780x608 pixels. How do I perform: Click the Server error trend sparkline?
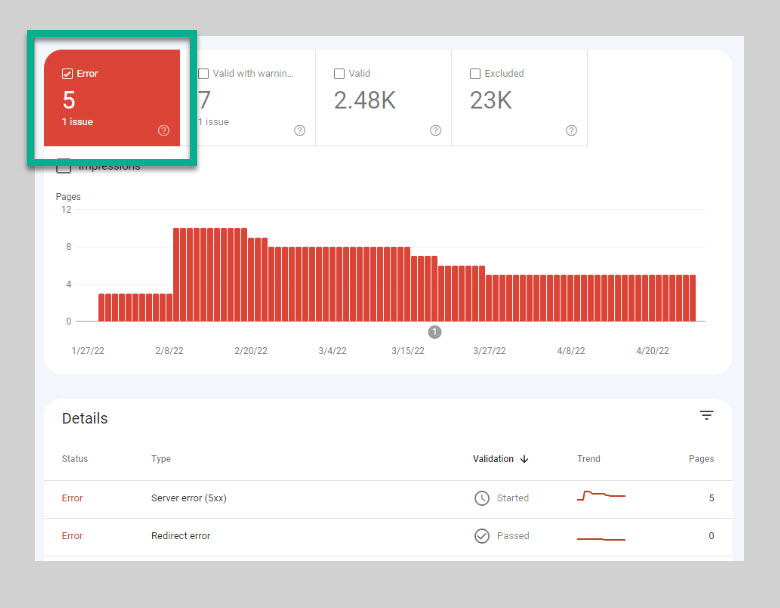[600, 496]
